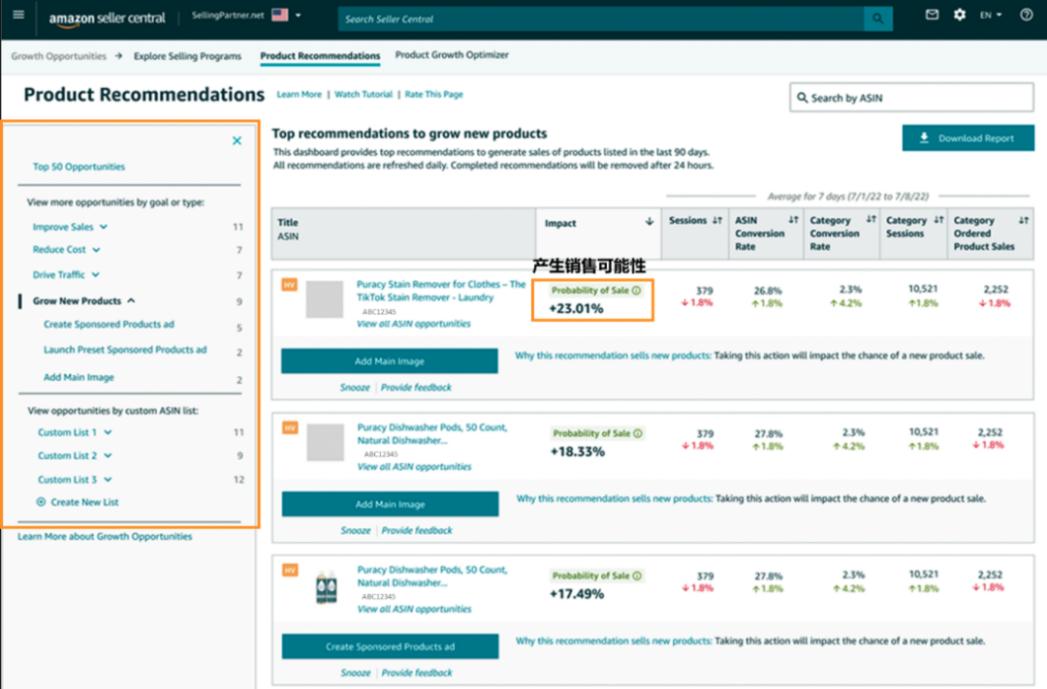Image resolution: width=1047 pixels, height=689 pixels.
Task: Go to Growth Opportunities breadcrumb
Action: (59, 56)
